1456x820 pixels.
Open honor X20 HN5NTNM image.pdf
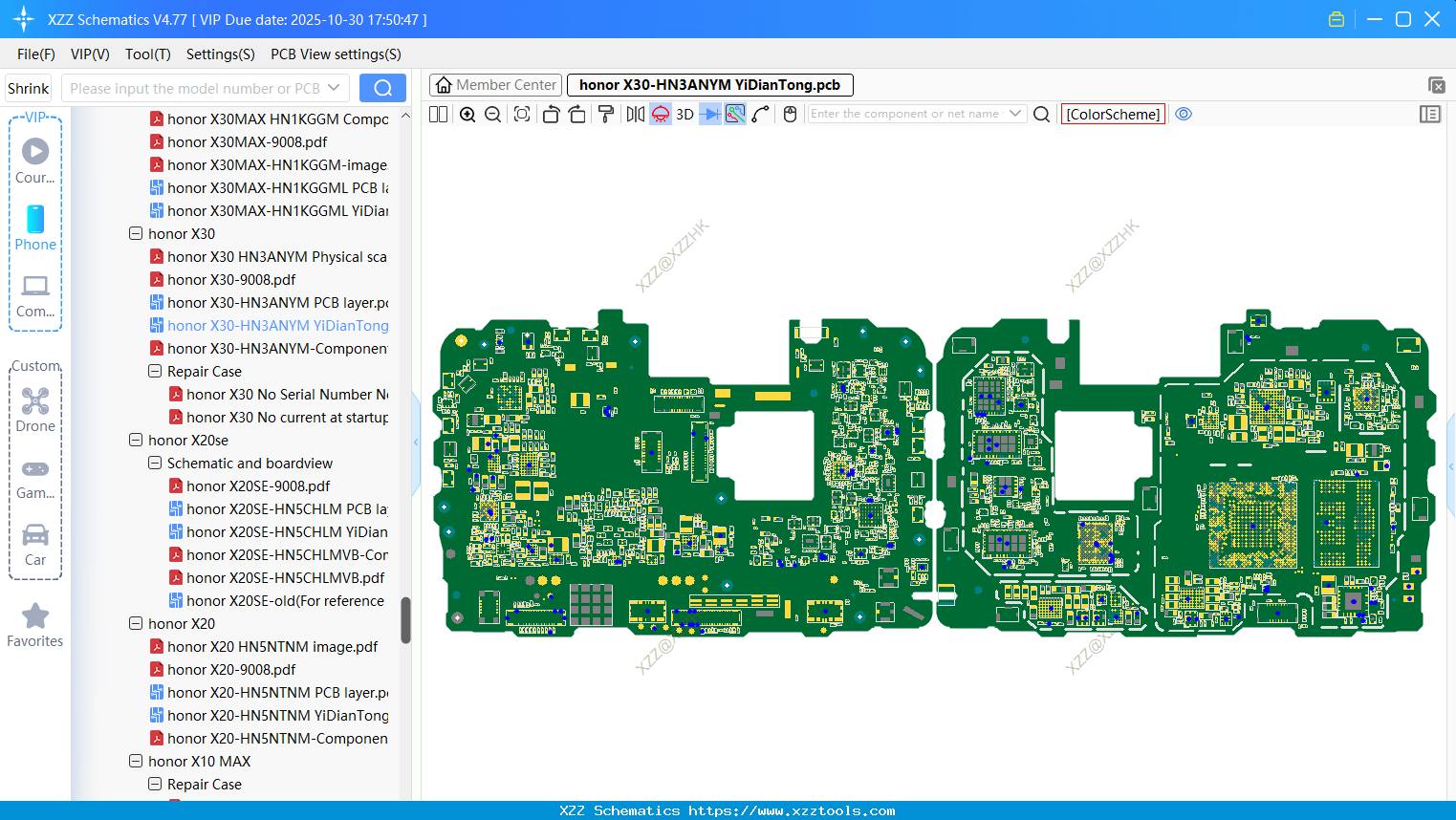[x=264, y=646]
